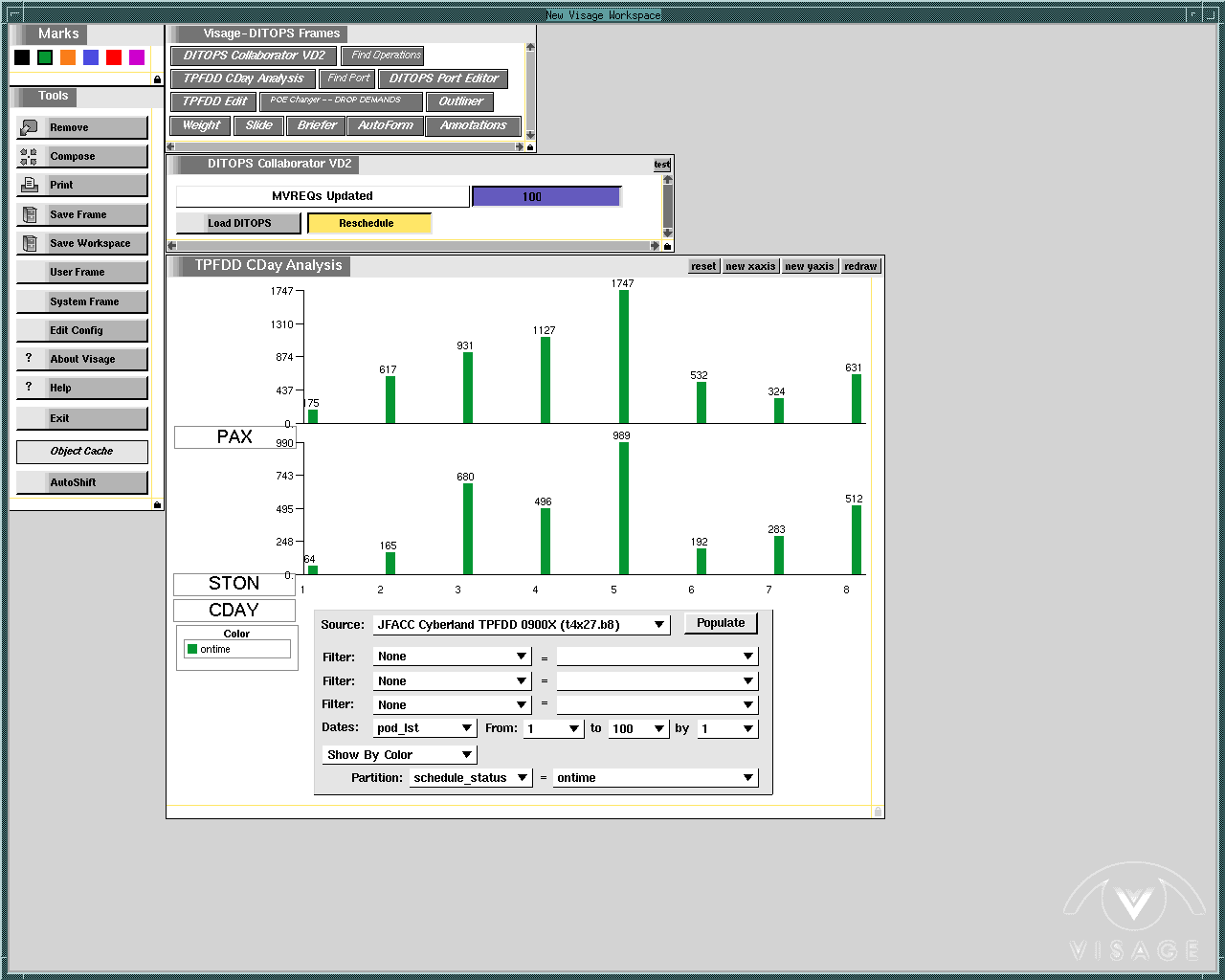The height and width of the screenshot is (980, 1225).
Task: Click the Print tool icon
Action: (29, 185)
